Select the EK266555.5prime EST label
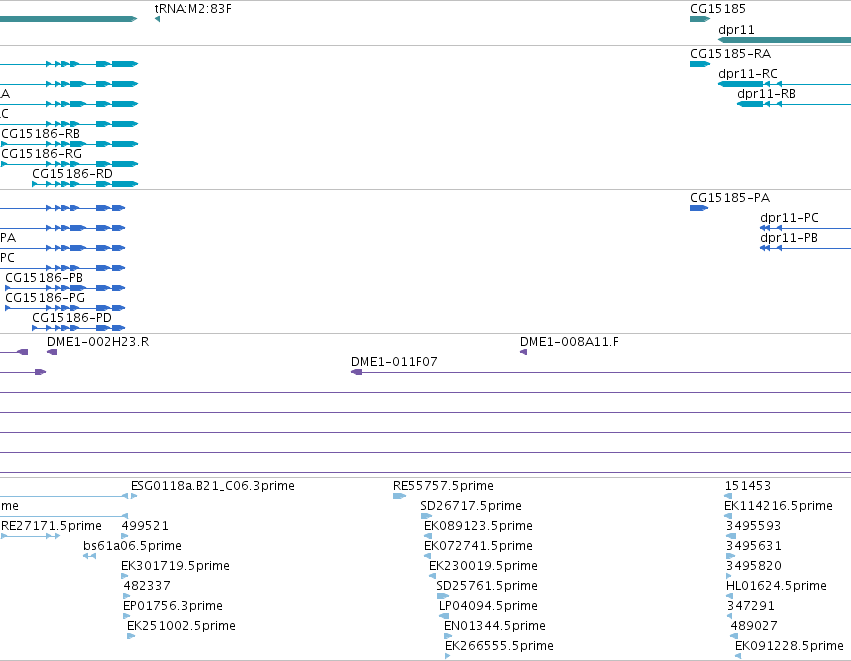851x661 pixels. (x=499, y=646)
